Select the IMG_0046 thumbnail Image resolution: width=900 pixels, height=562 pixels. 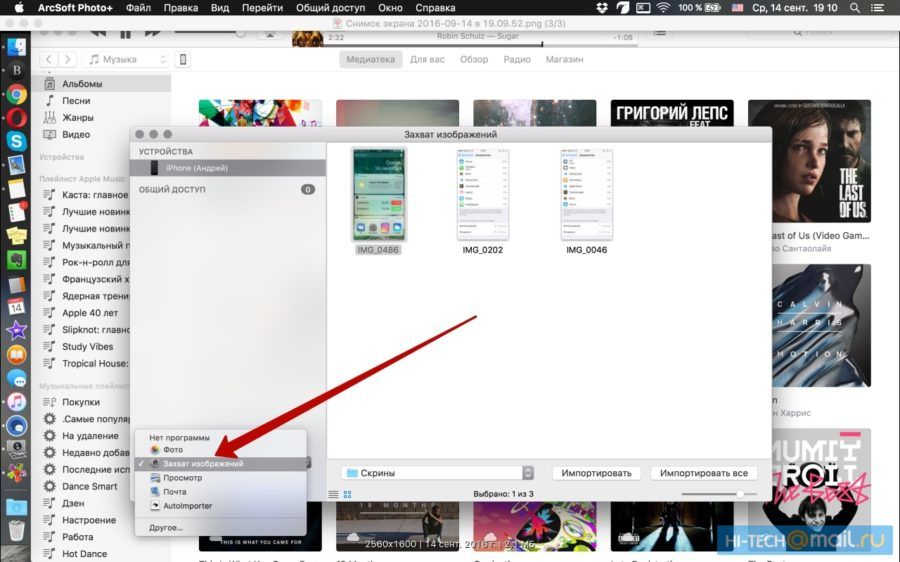tap(587, 195)
